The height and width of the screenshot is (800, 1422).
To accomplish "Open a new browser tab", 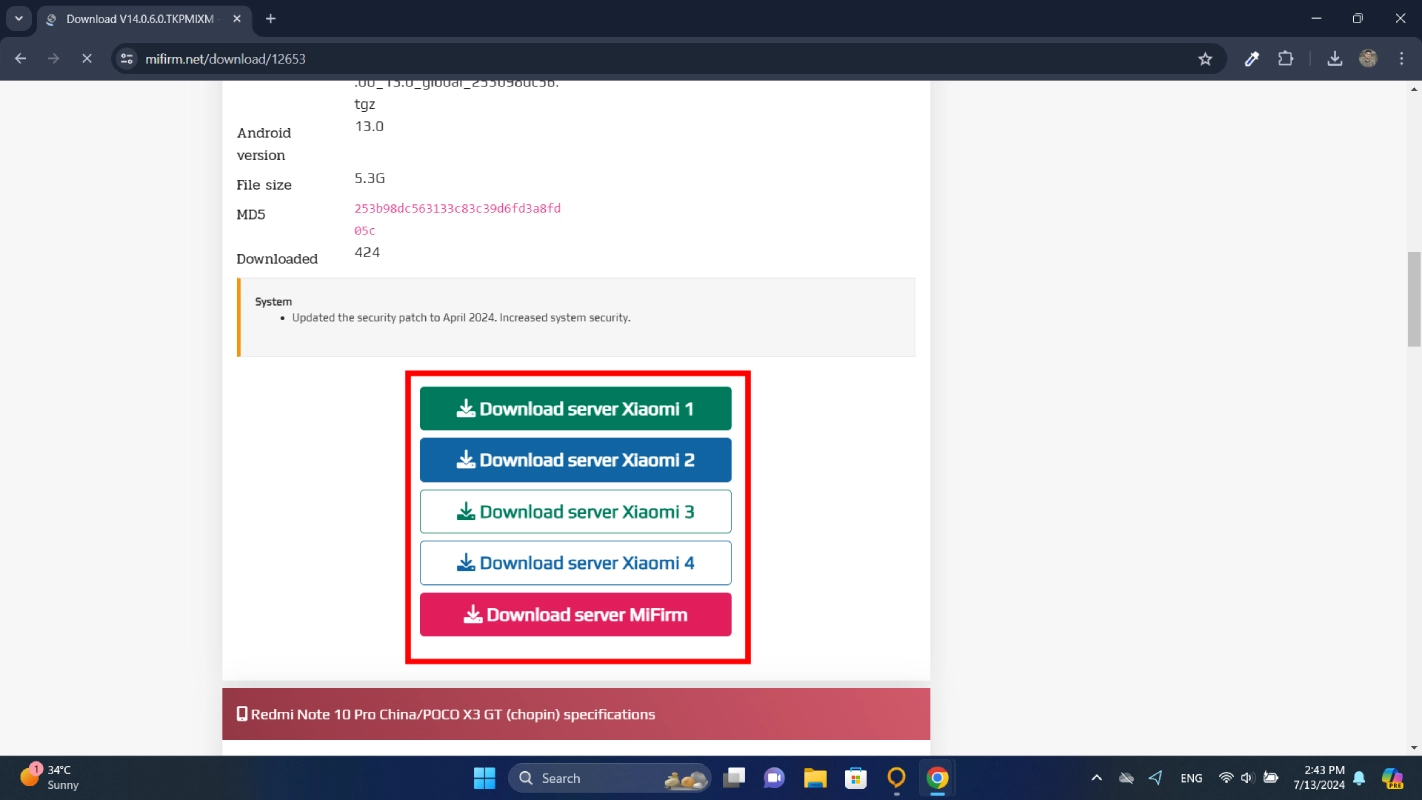I will click(270, 19).
